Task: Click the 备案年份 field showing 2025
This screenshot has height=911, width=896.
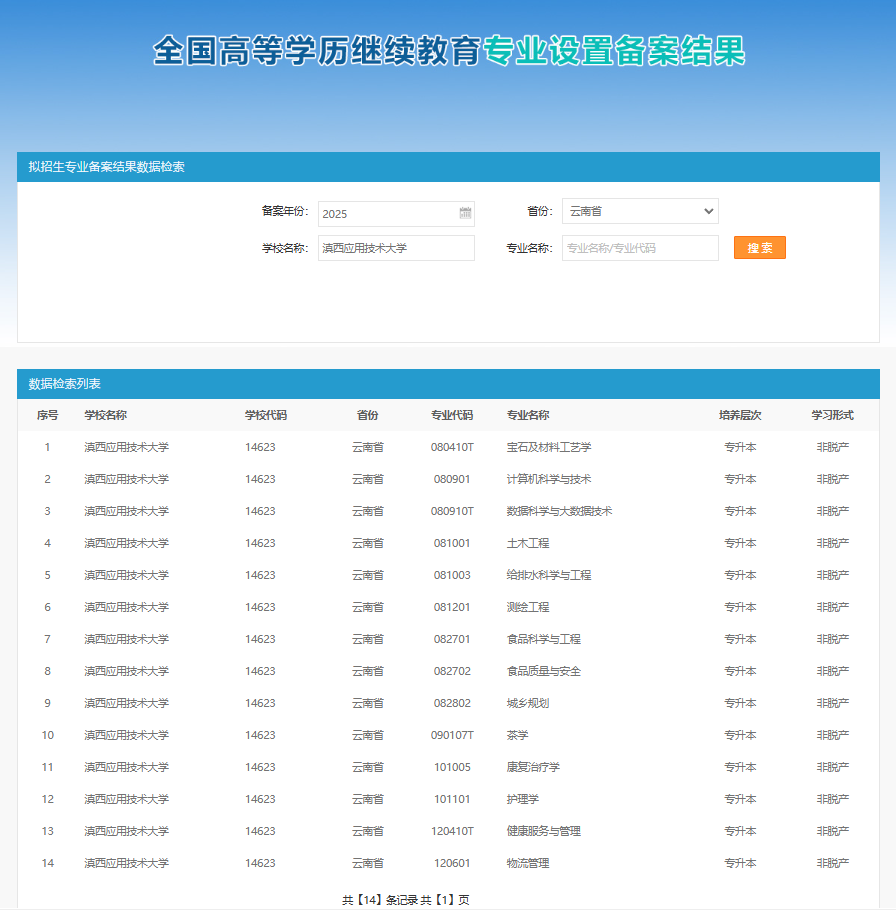Action: coord(390,213)
